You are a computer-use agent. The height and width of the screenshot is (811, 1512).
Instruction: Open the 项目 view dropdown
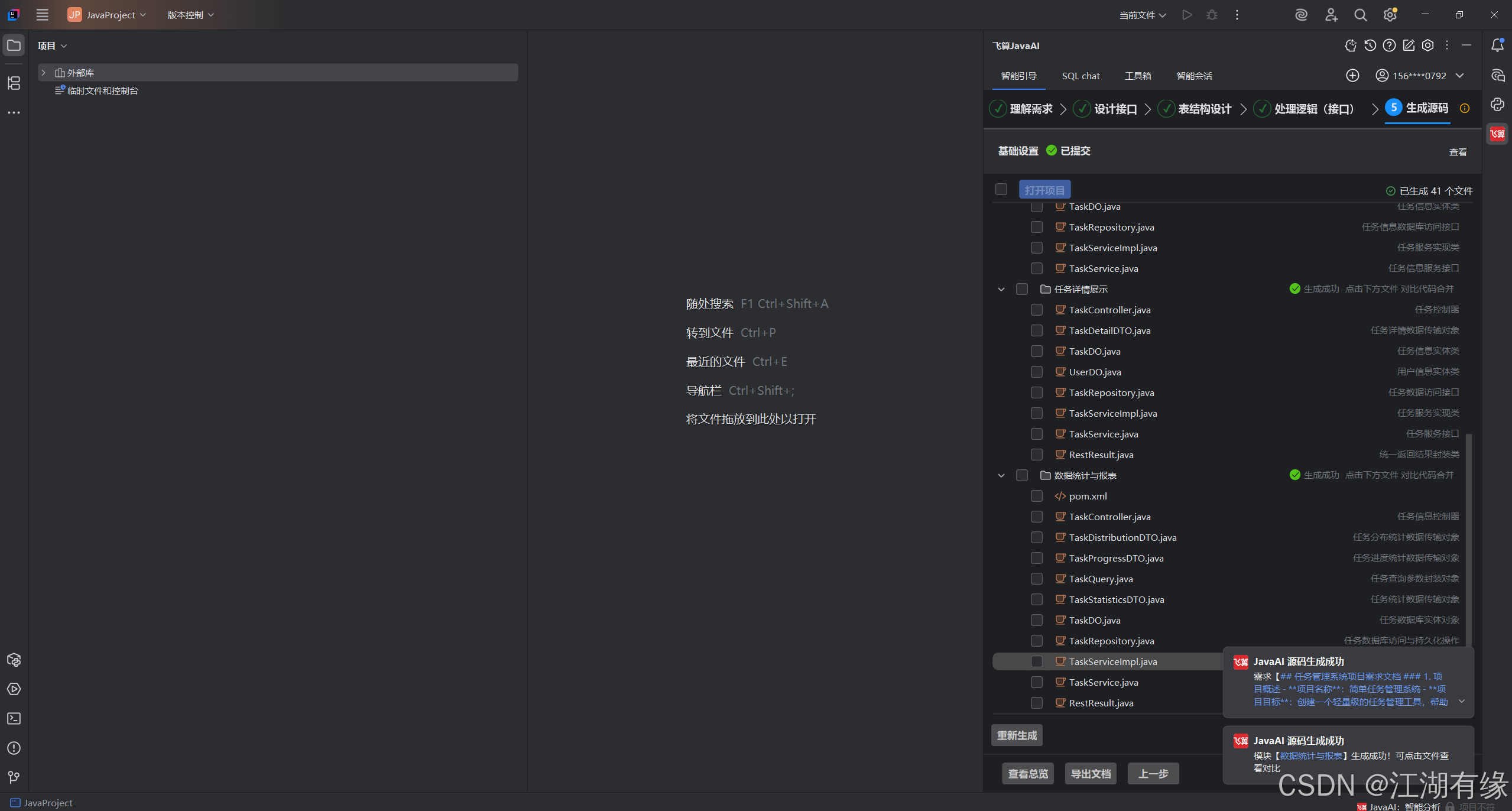[52, 46]
